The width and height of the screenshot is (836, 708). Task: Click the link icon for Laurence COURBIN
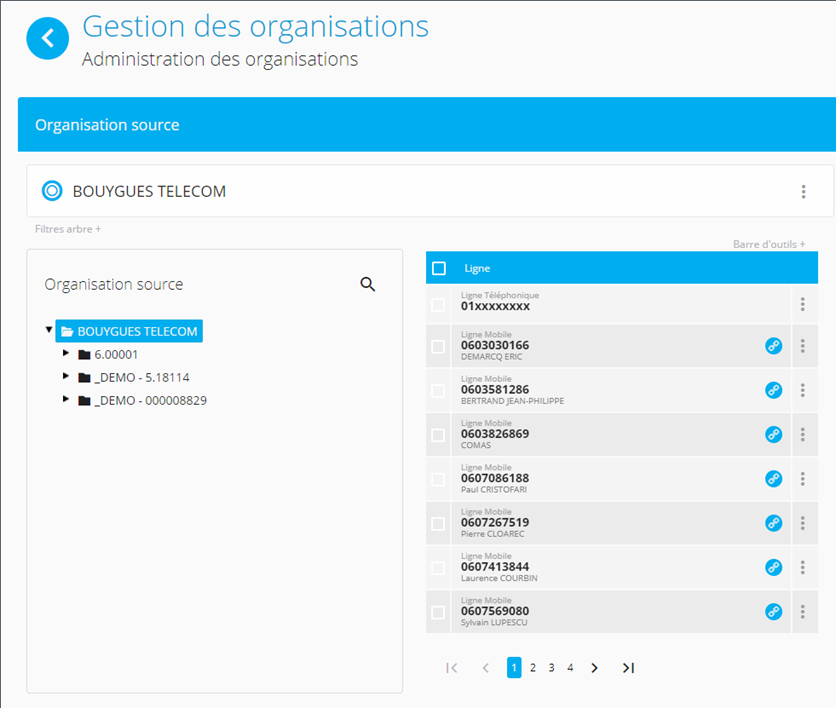[774, 567]
